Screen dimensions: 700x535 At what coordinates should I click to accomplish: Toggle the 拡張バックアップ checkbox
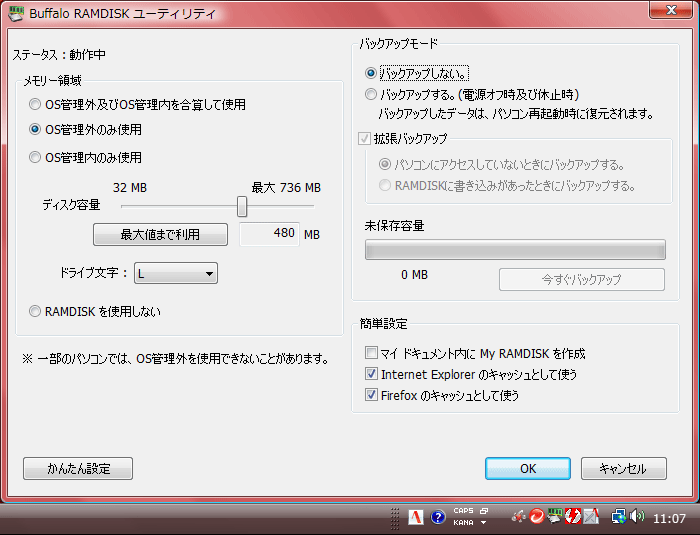click(364, 138)
